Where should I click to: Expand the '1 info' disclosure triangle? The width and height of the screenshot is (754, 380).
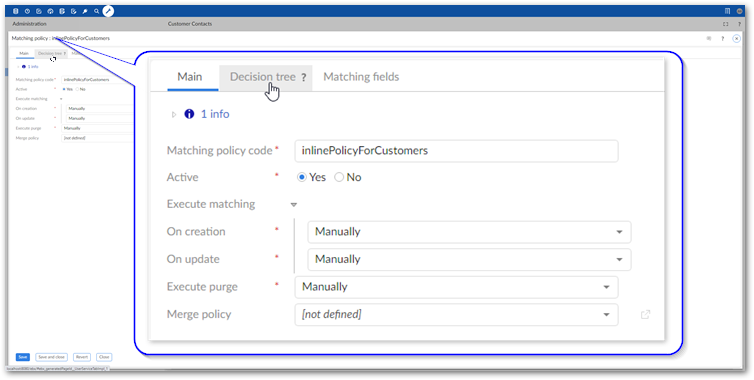[x=174, y=114]
